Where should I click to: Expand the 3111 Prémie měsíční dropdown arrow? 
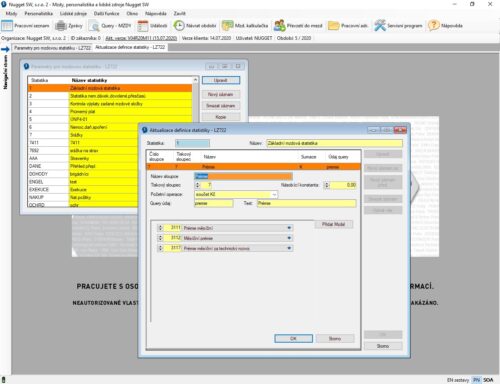[x=289, y=228]
